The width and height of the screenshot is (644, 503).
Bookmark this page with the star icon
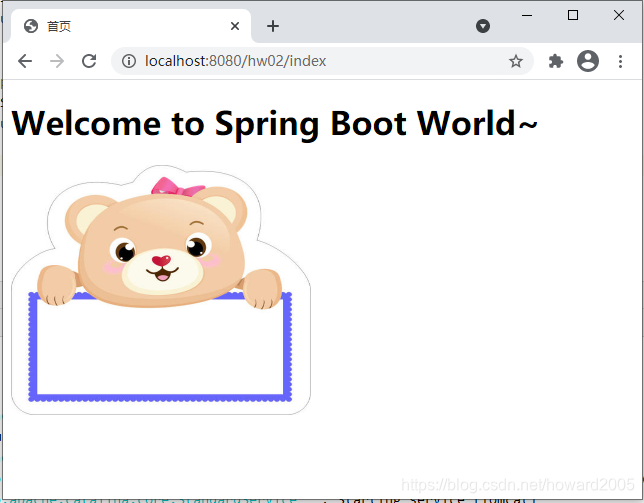tap(516, 61)
